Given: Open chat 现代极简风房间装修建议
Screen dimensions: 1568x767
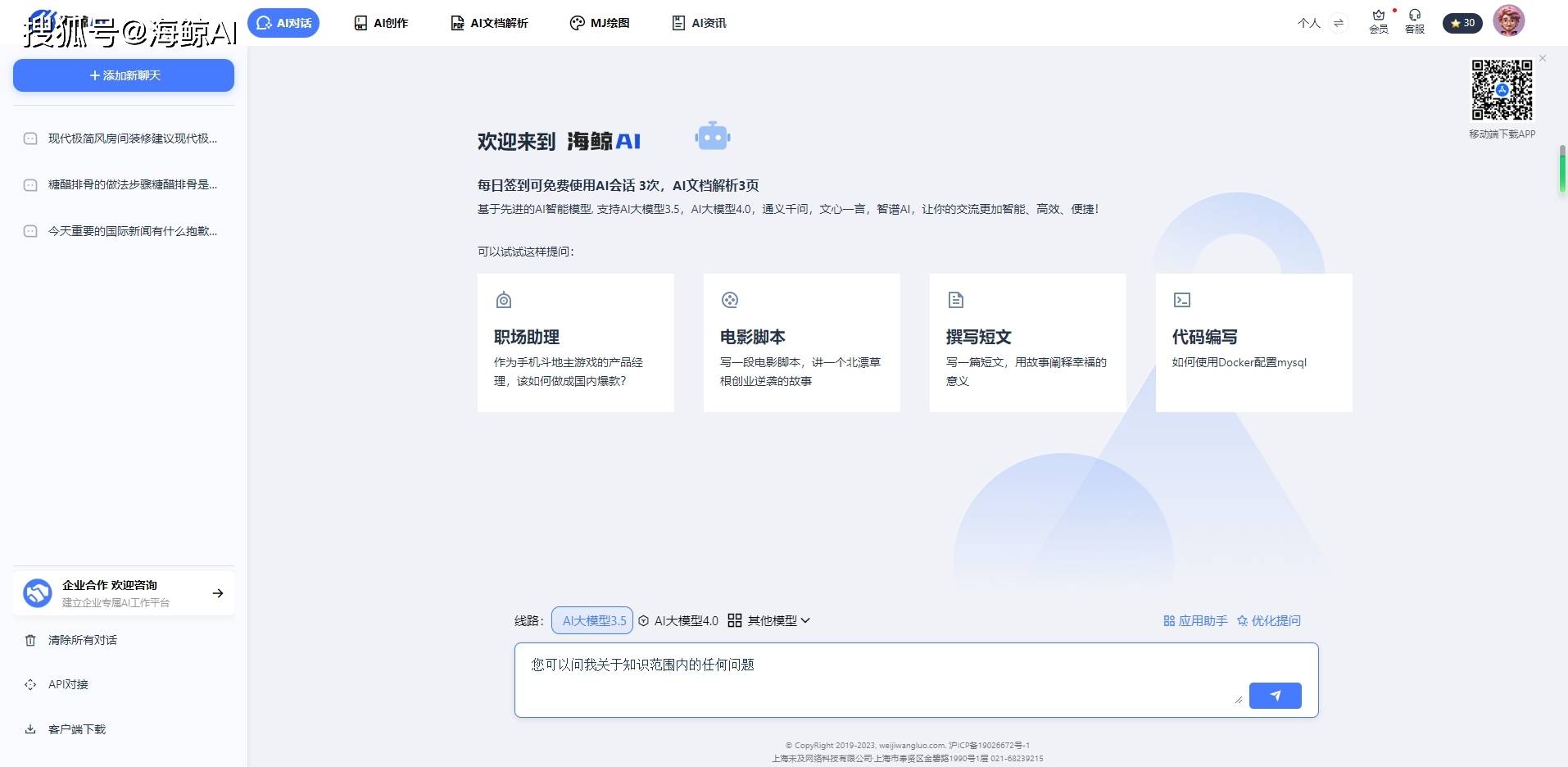Looking at the screenshot, I should point(124,138).
